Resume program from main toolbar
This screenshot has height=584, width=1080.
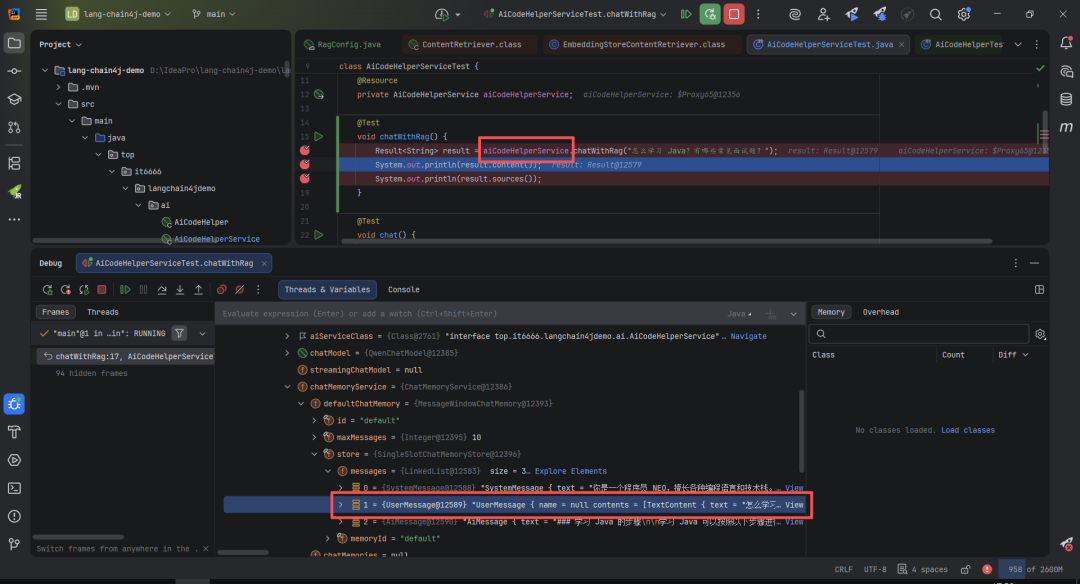coord(686,14)
